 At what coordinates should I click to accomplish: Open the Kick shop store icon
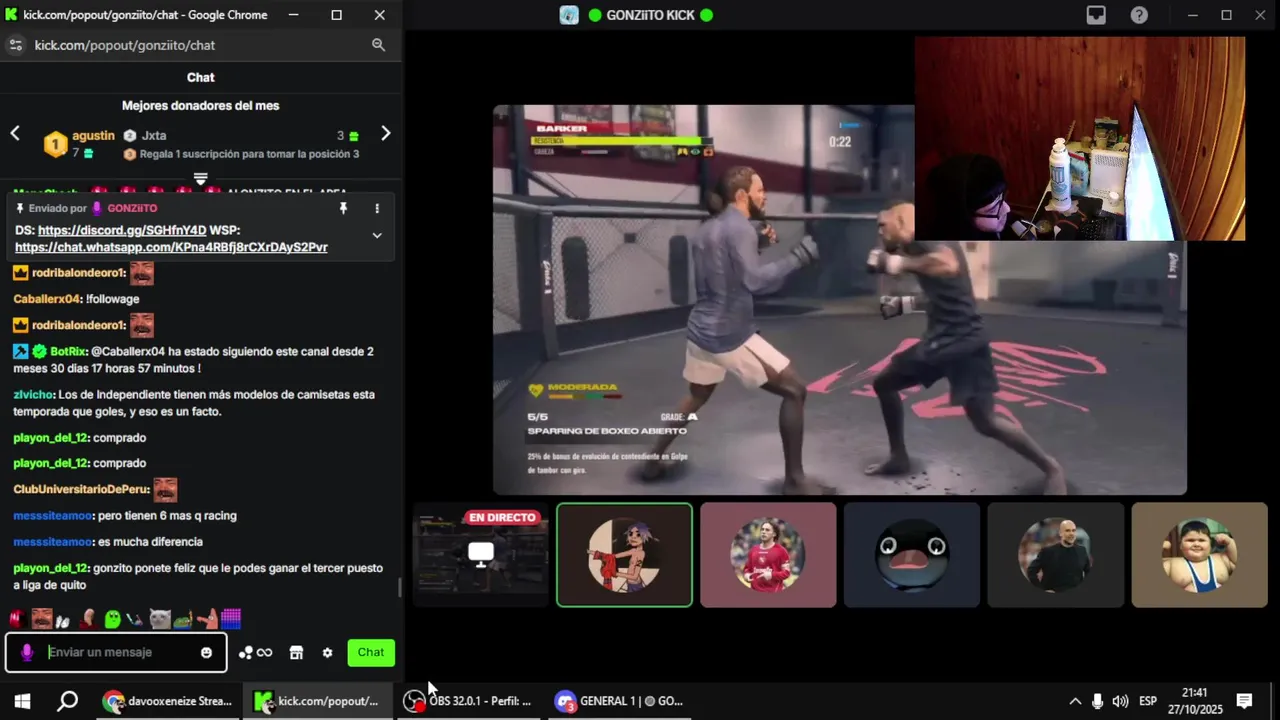pyautogui.click(x=296, y=653)
